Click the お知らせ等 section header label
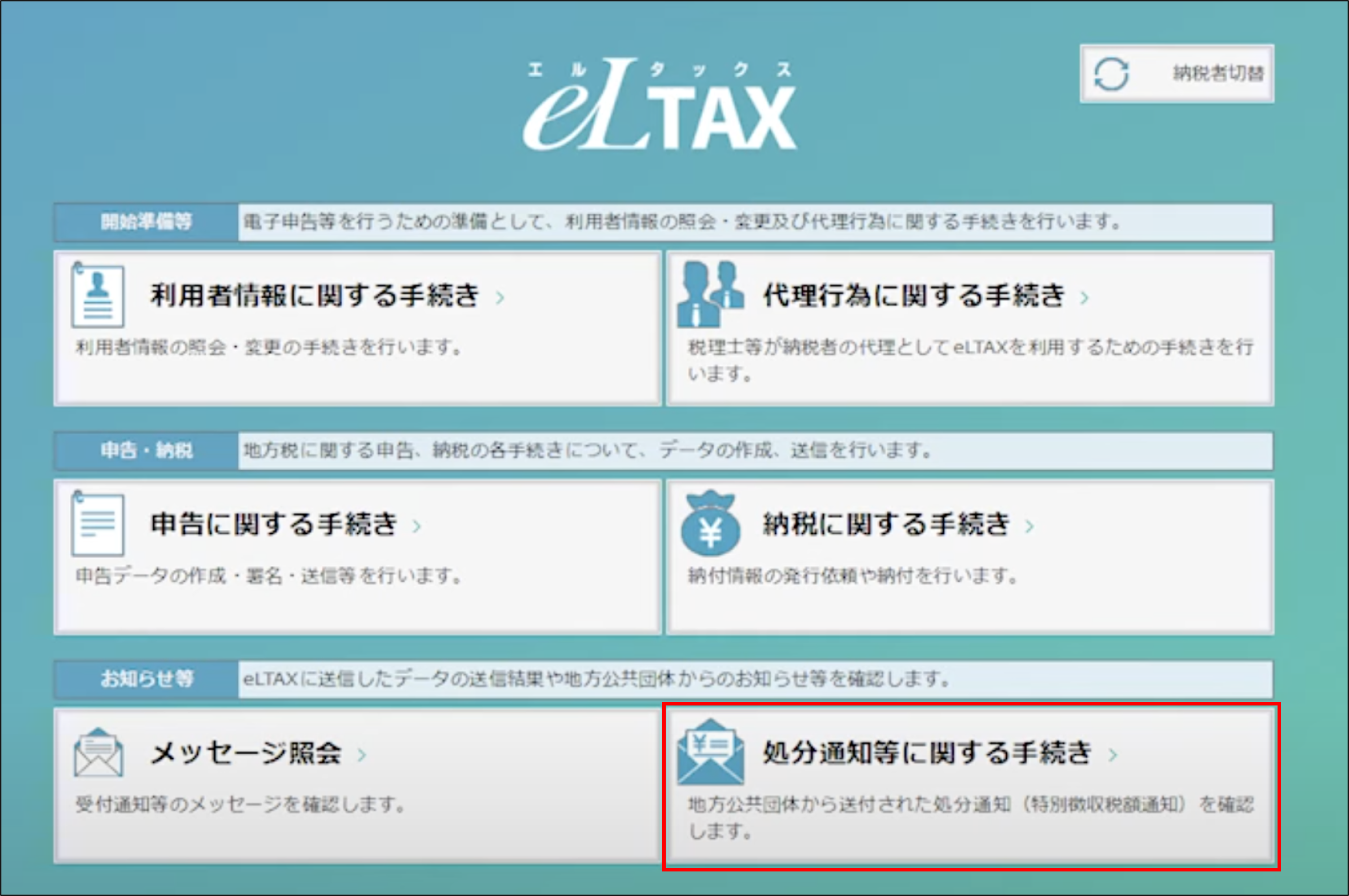 point(146,679)
